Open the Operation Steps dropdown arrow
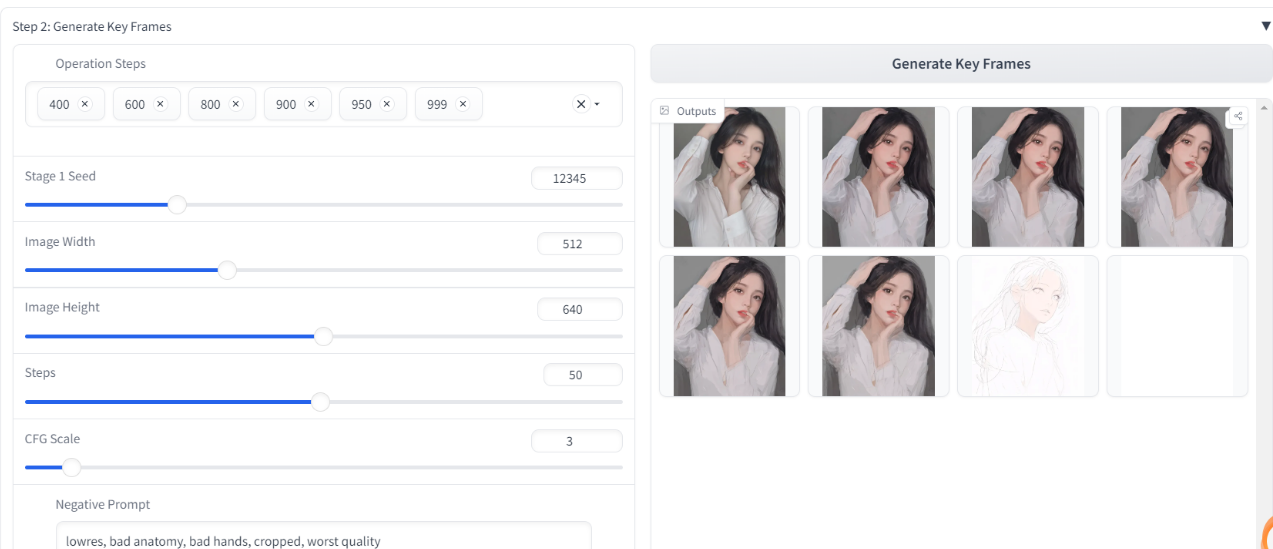The height and width of the screenshot is (549, 1273). click(x=597, y=104)
